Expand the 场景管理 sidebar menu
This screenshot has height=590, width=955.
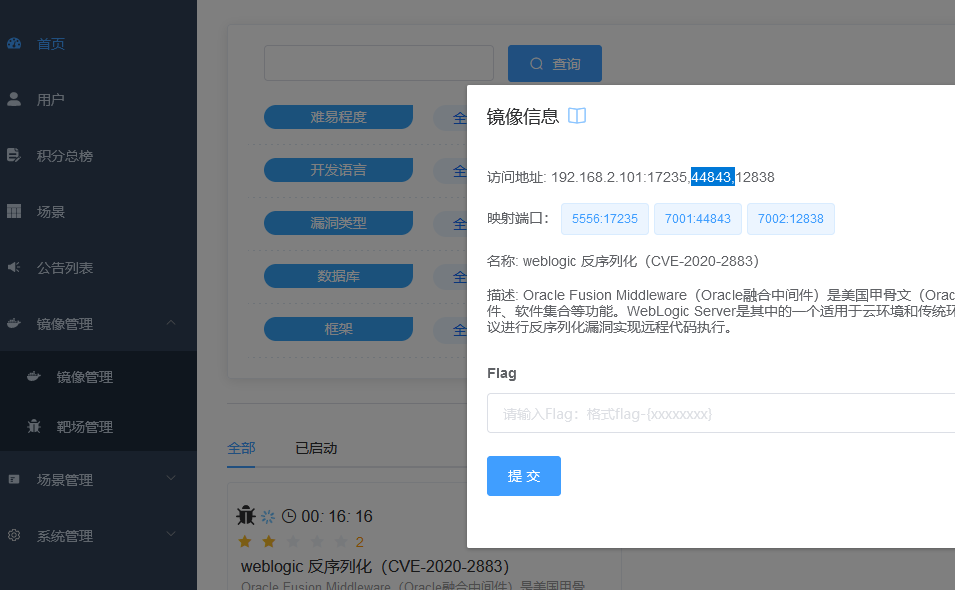[x=170, y=480]
